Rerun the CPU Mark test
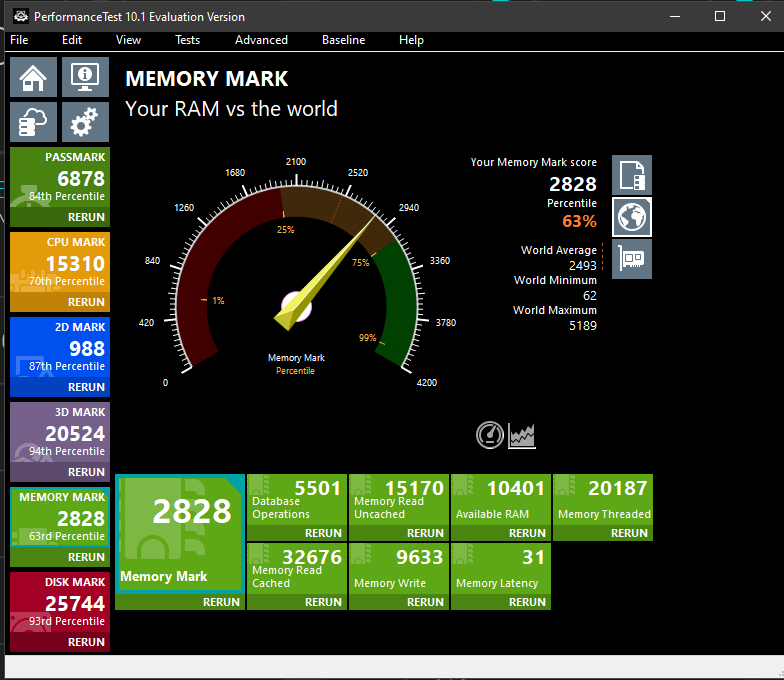 click(60, 302)
